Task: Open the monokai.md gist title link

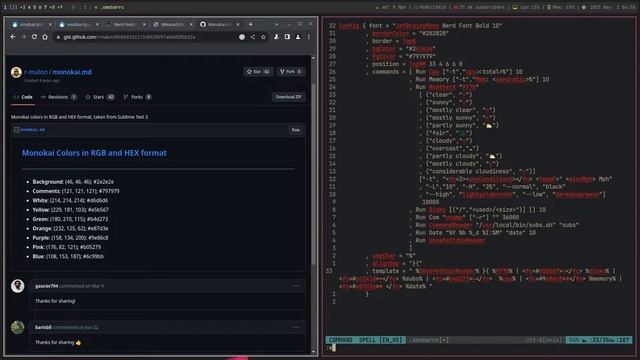Action: (72, 72)
